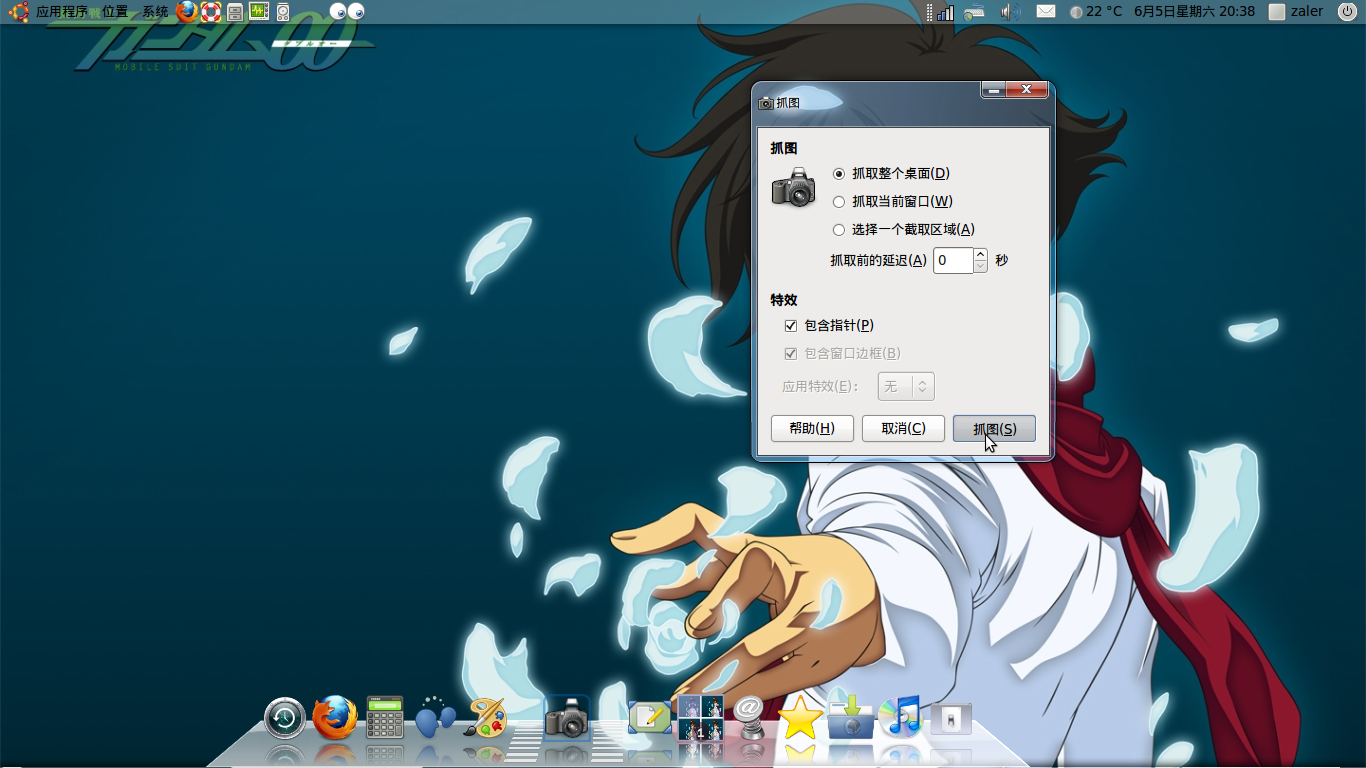Click the power shutdown icon in top panel
Image resolution: width=1366 pixels, height=768 pixels.
point(1346,12)
